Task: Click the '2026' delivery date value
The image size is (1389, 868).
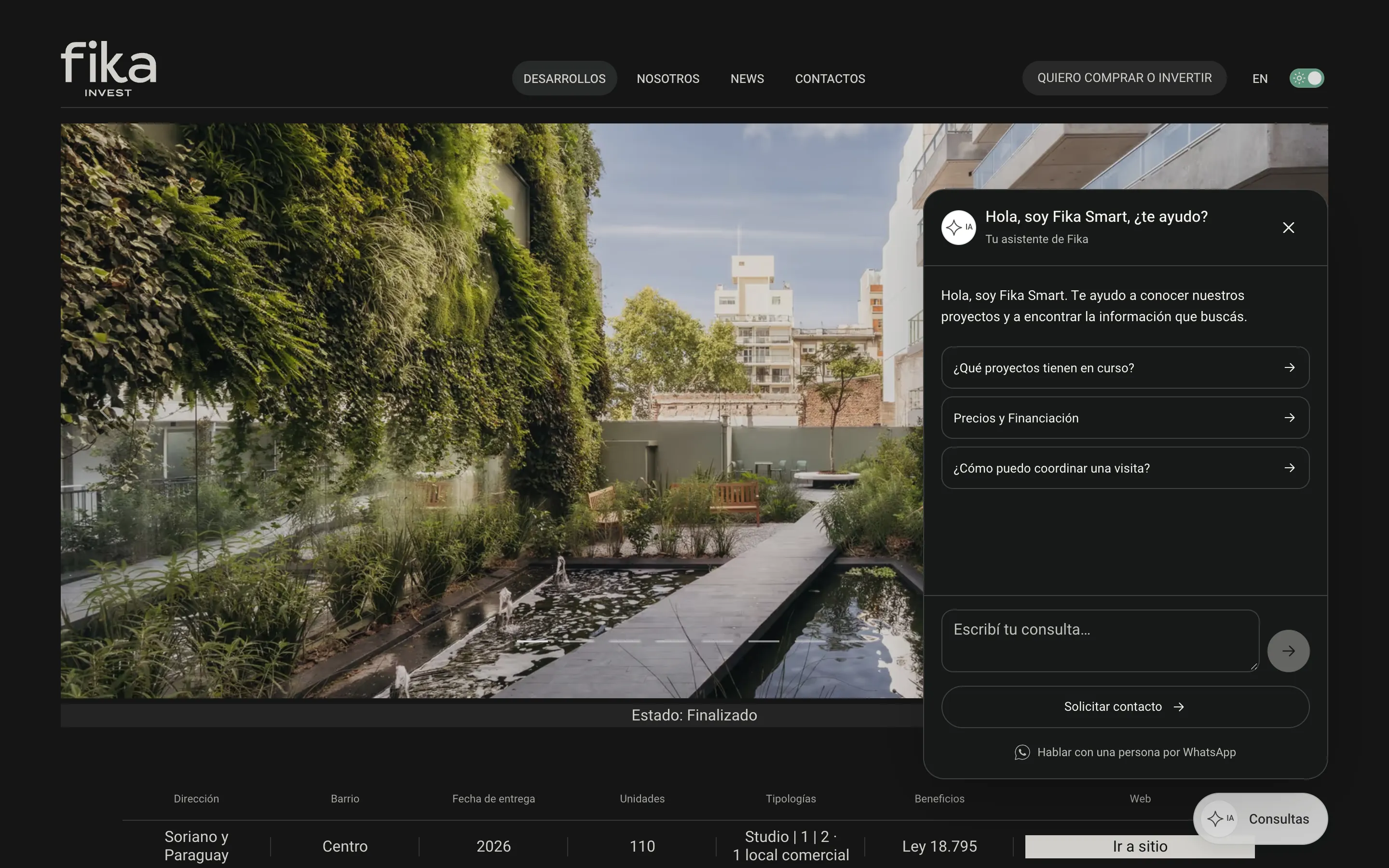Action: (x=493, y=846)
